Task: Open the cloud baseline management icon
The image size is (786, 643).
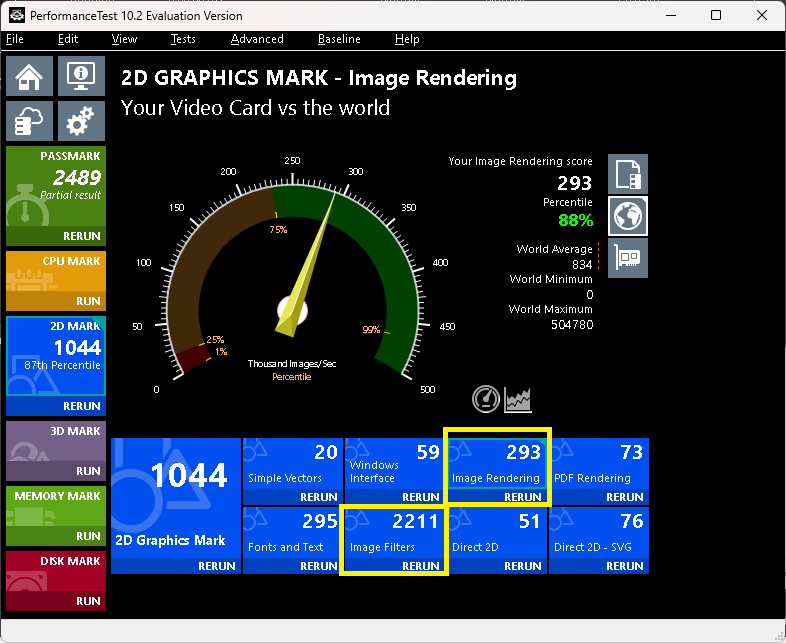Action: (29, 121)
